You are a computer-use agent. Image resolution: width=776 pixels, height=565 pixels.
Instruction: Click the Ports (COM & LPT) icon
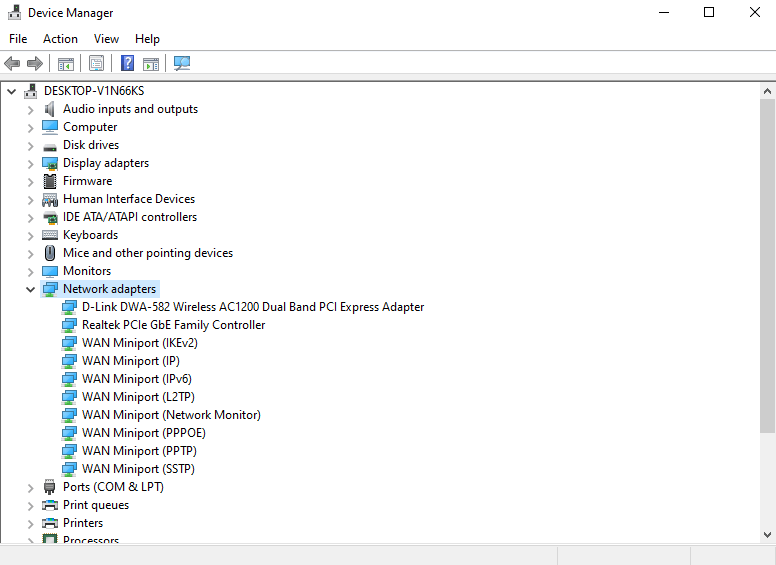click(x=49, y=487)
